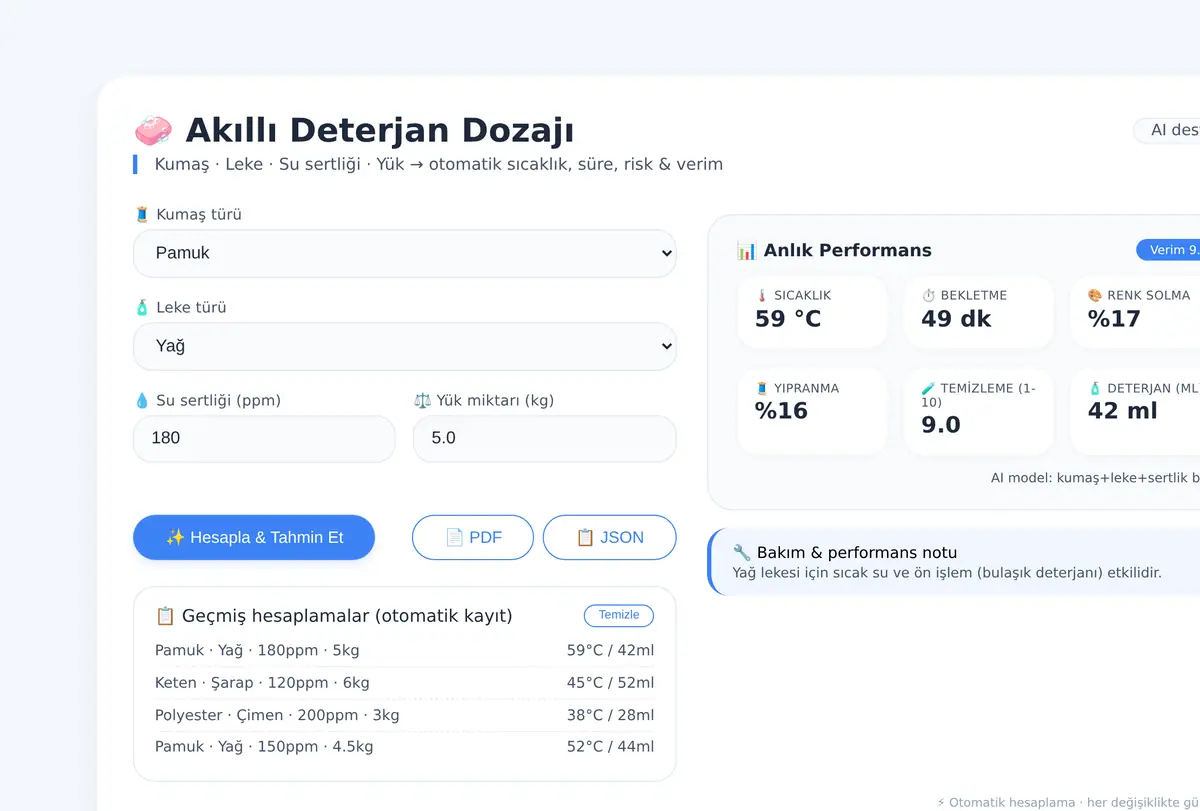The width and height of the screenshot is (1200, 811).
Task: Click the 49 dk waiting time value
Action: pos(956,319)
